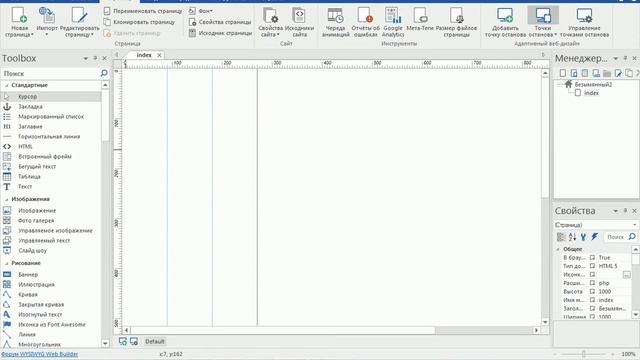
Task: Click the Default breakpoint button
Action: point(155,342)
